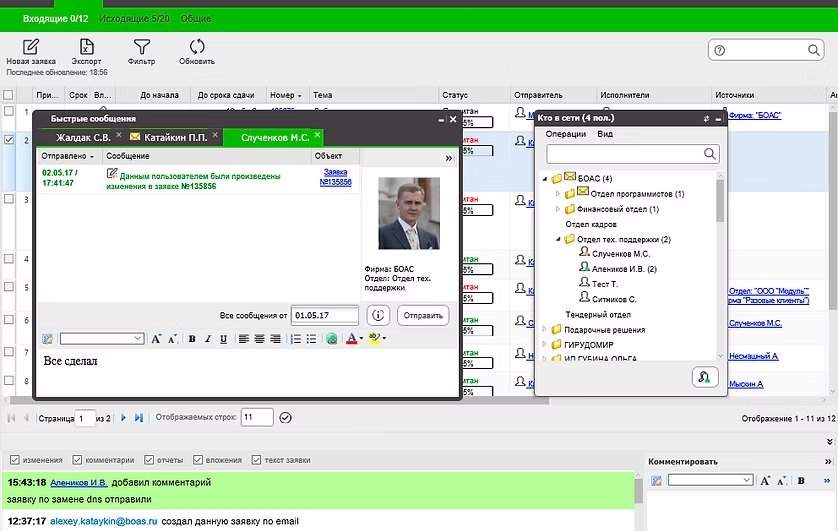The width and height of the screenshot is (838, 531).
Task: Open Фирма: "БОАС" source link
Action: click(x=755, y=115)
